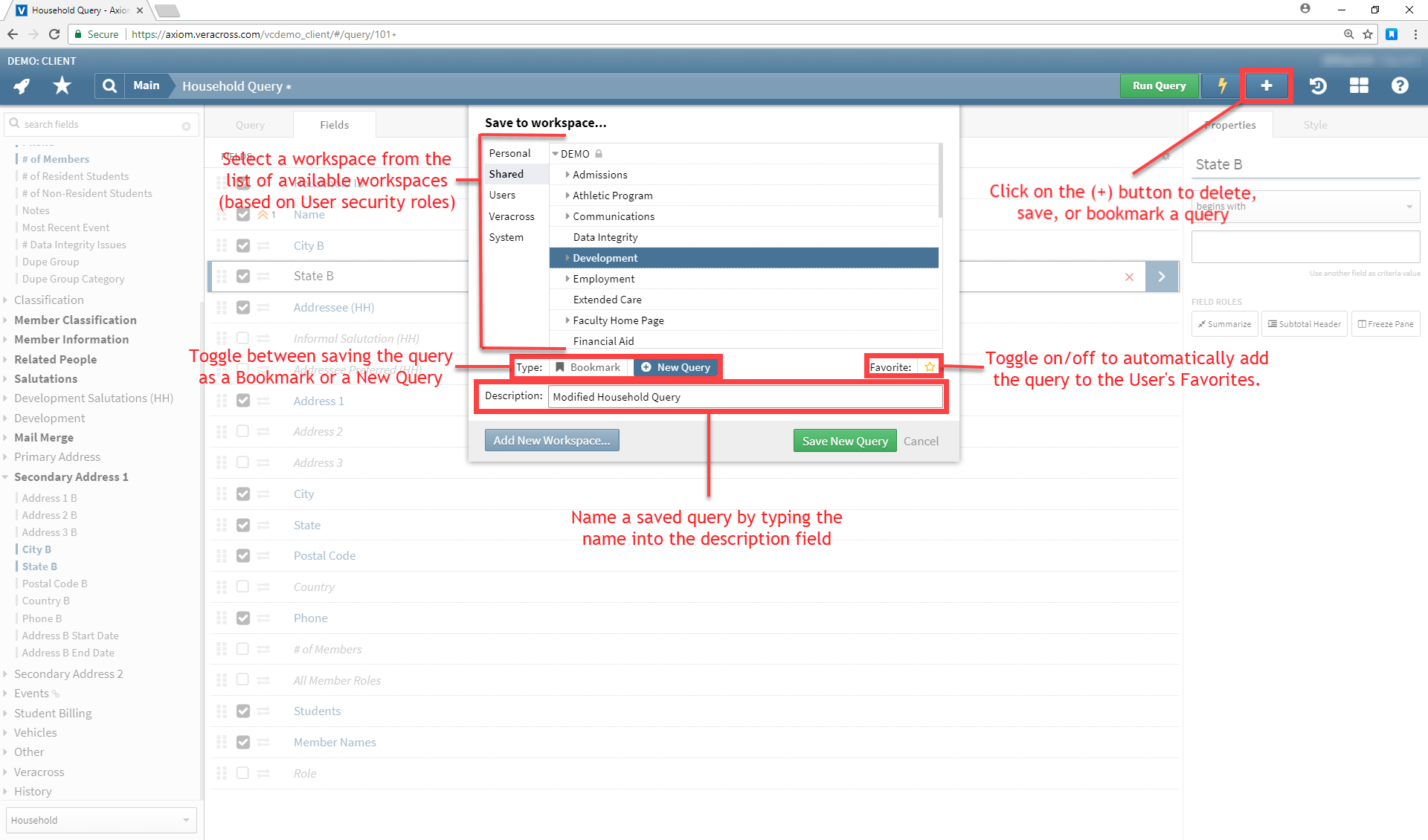This screenshot has height=840, width=1428.
Task: Remove State B criteria with the red X
Action: coord(1129,277)
